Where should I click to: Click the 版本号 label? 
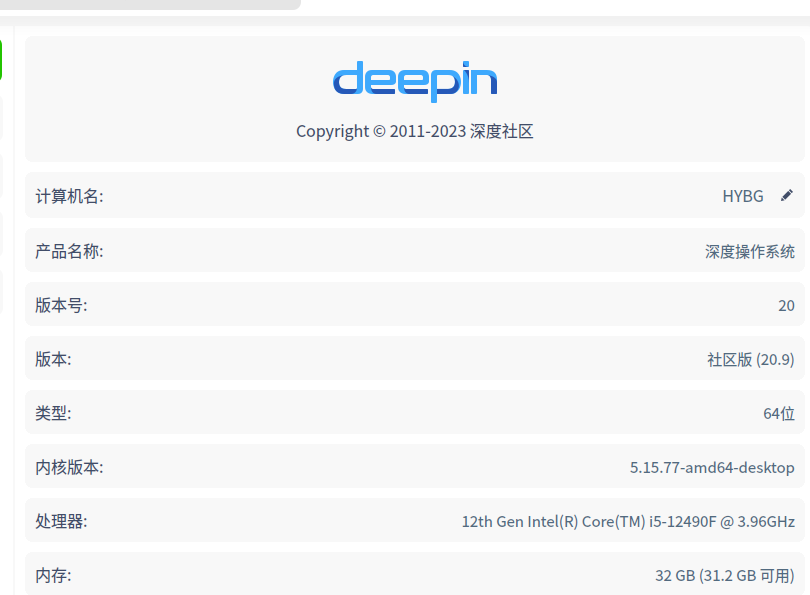pos(61,306)
